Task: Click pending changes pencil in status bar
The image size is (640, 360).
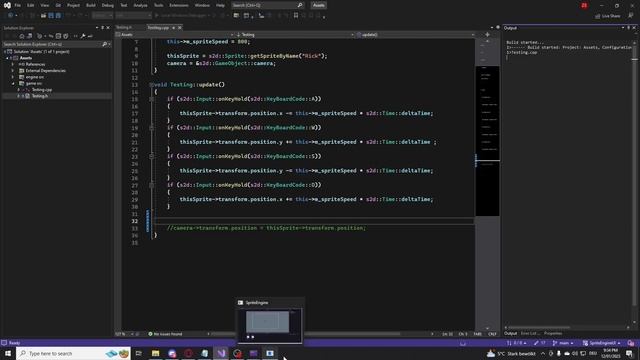Action: pyautogui.click(x=540, y=343)
